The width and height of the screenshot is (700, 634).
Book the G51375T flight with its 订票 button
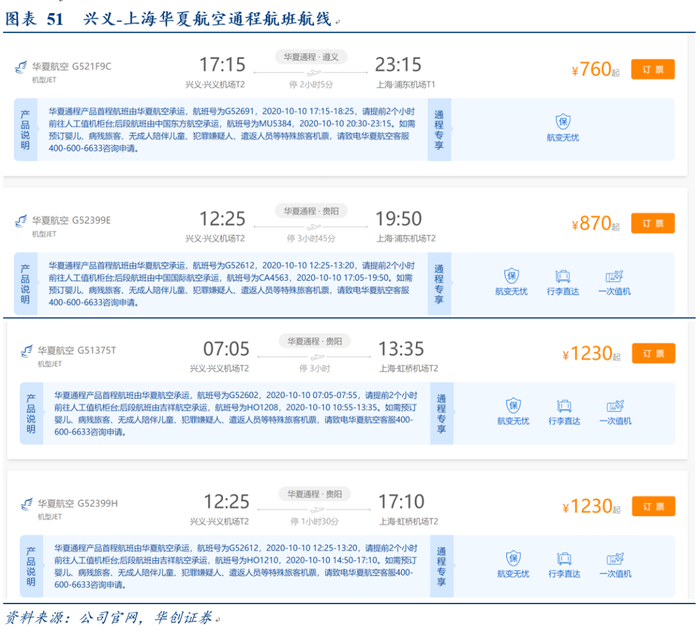coord(653,354)
